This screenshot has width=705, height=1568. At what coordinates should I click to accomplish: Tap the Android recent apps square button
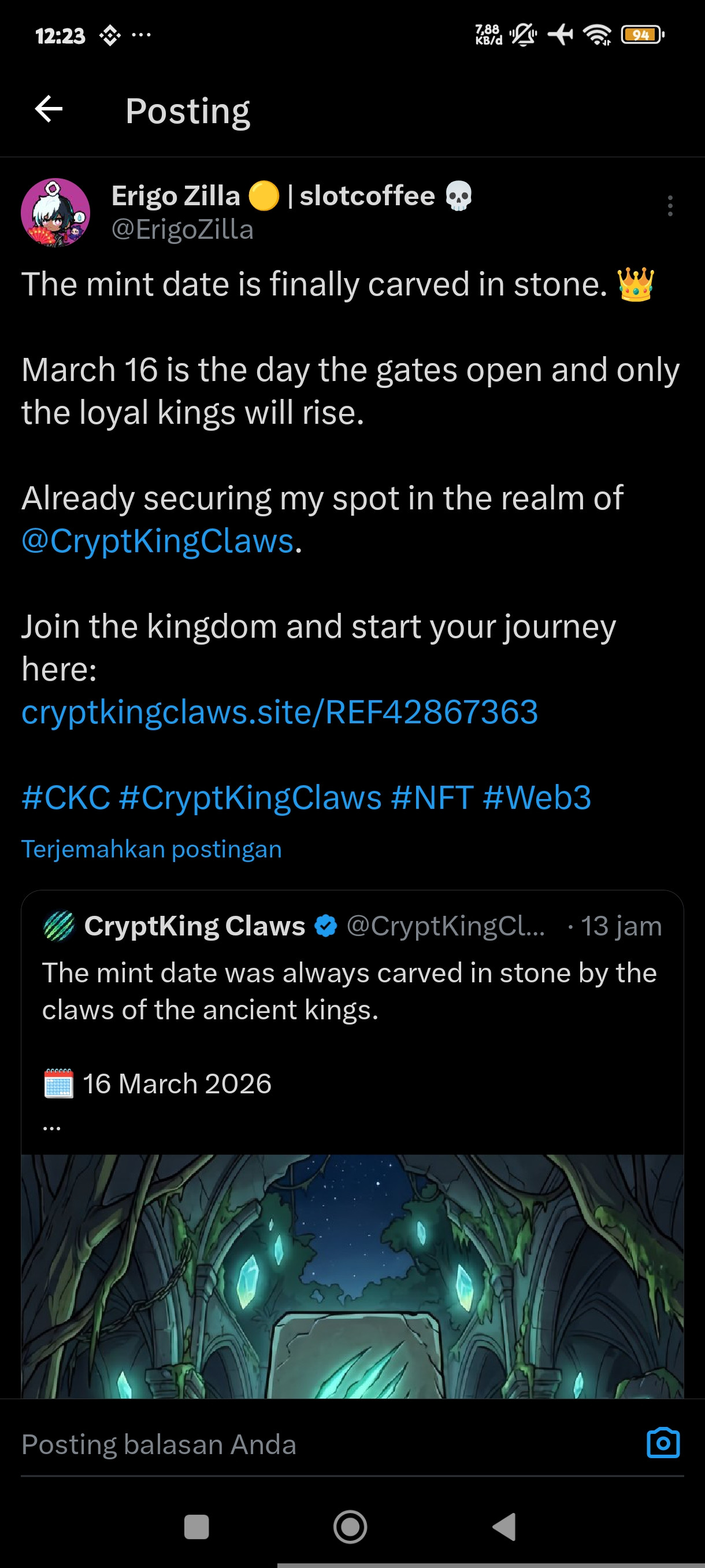tap(196, 1526)
